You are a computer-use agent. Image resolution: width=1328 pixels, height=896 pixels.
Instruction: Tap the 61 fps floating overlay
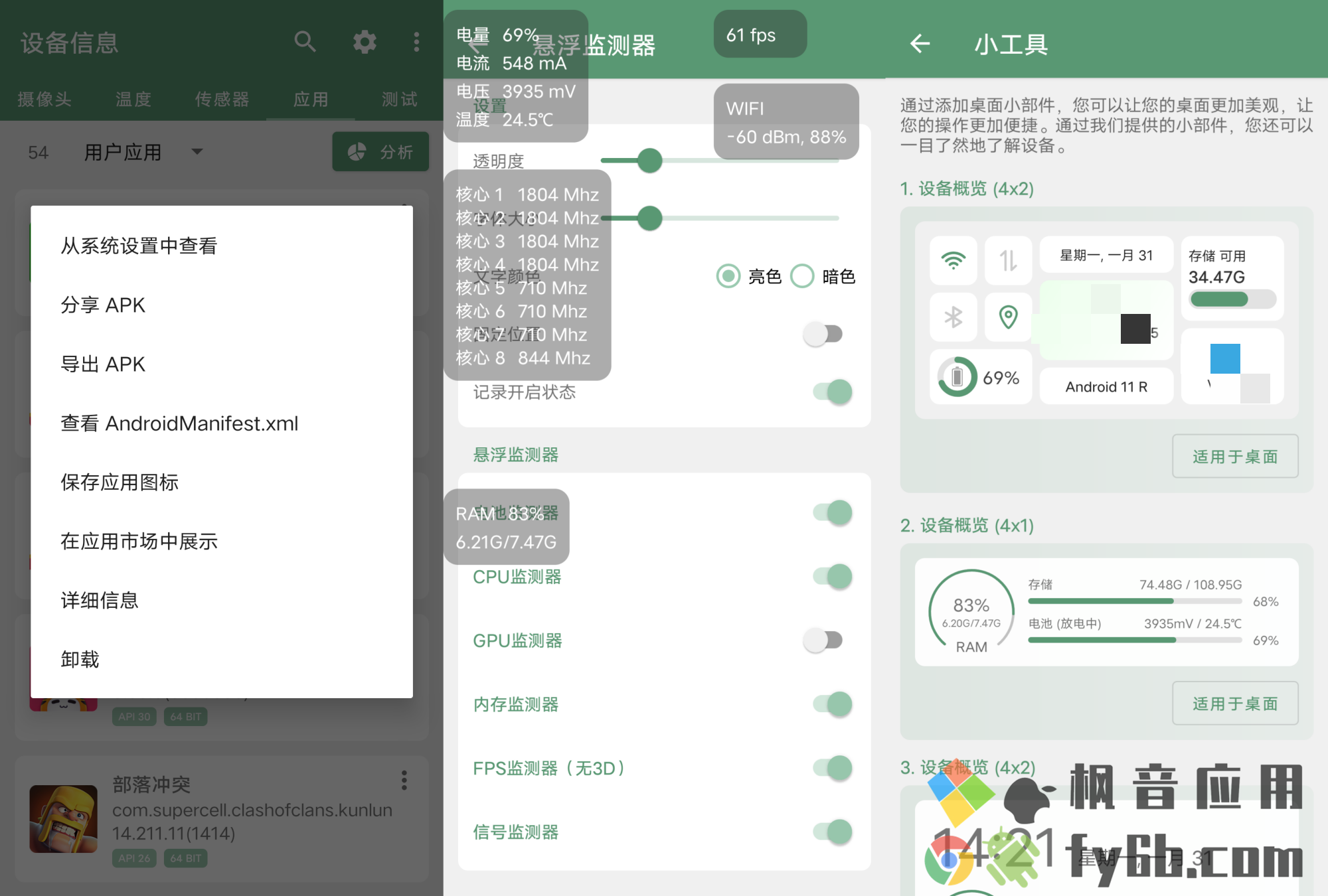click(760, 34)
